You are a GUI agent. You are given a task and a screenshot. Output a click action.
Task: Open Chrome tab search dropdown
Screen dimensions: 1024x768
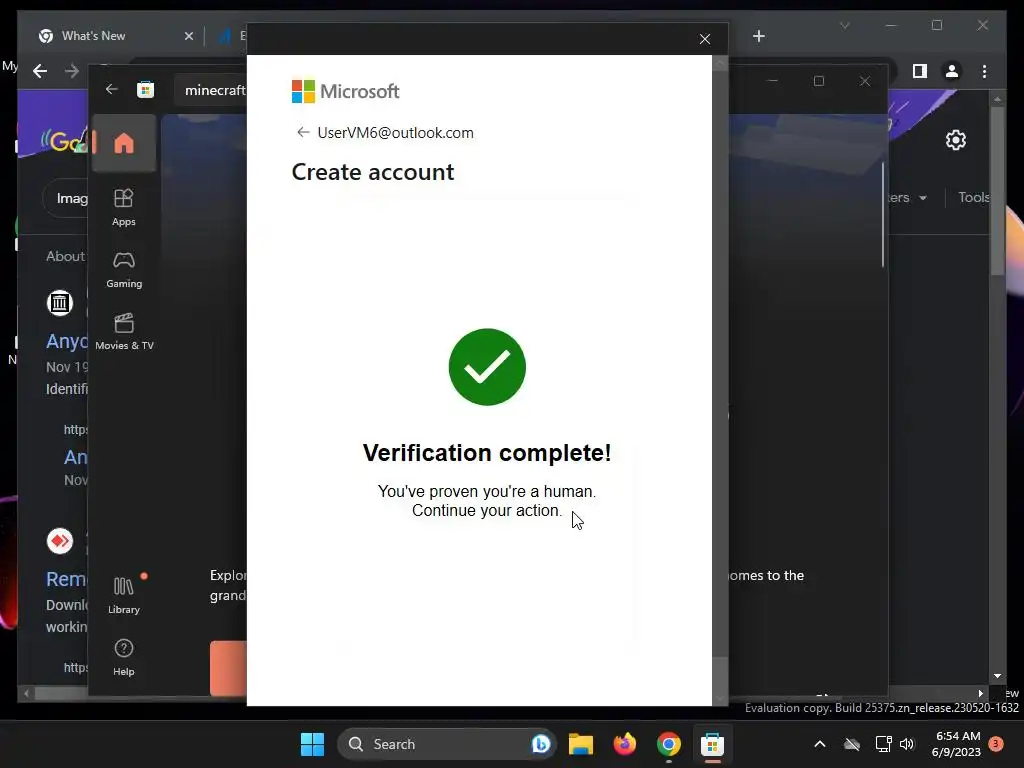[844, 26]
